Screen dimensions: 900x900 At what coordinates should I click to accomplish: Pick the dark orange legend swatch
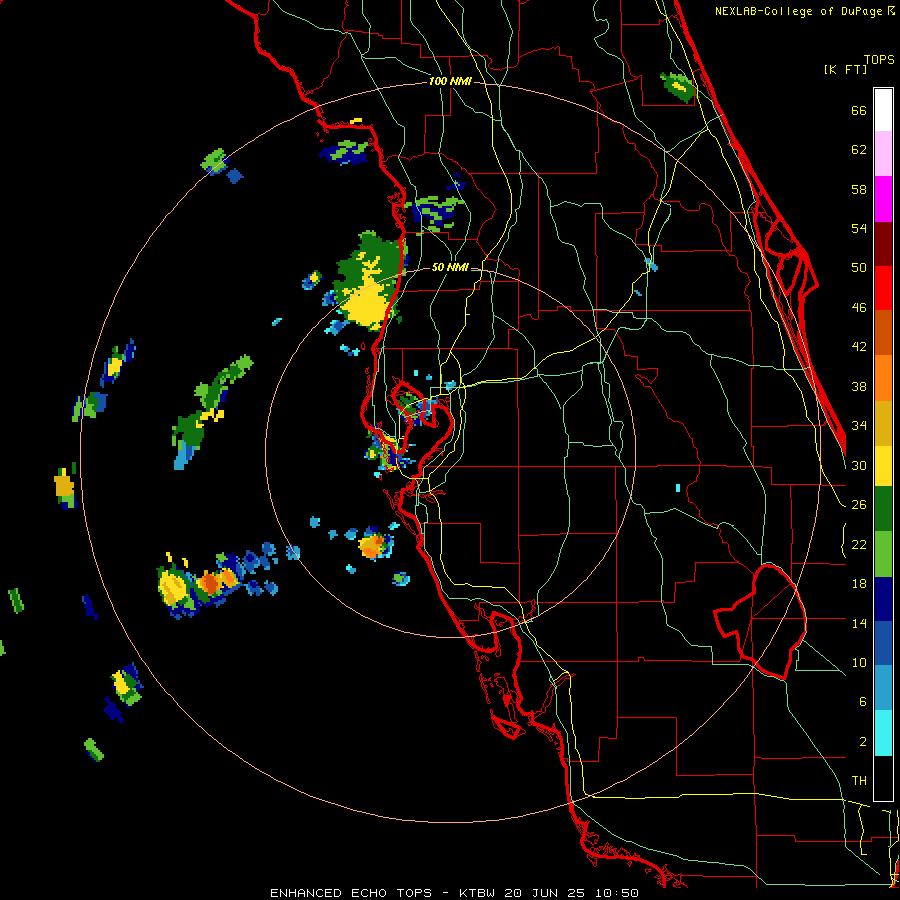pyautogui.click(x=883, y=333)
